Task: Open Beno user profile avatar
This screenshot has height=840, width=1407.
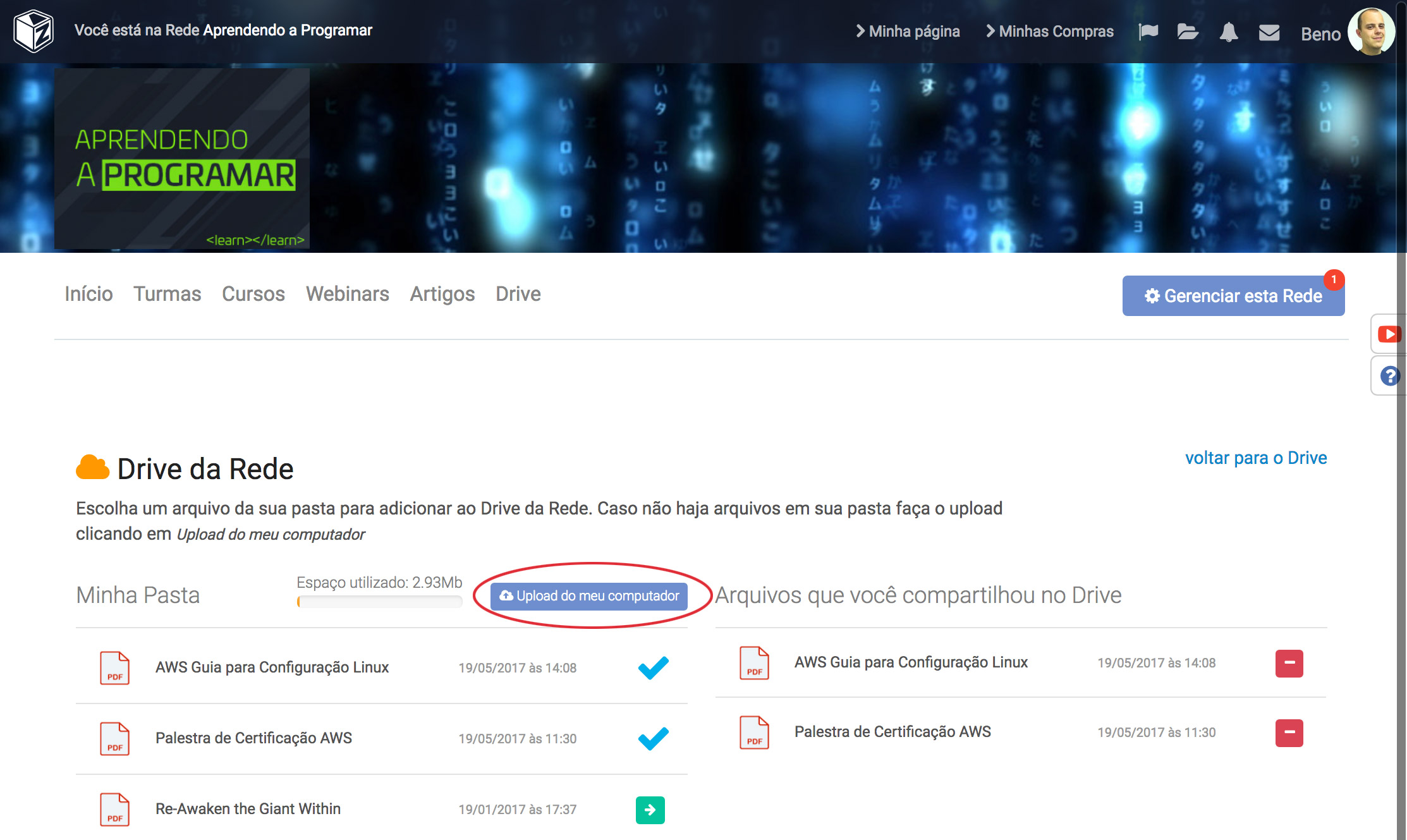Action: pos(1370,32)
